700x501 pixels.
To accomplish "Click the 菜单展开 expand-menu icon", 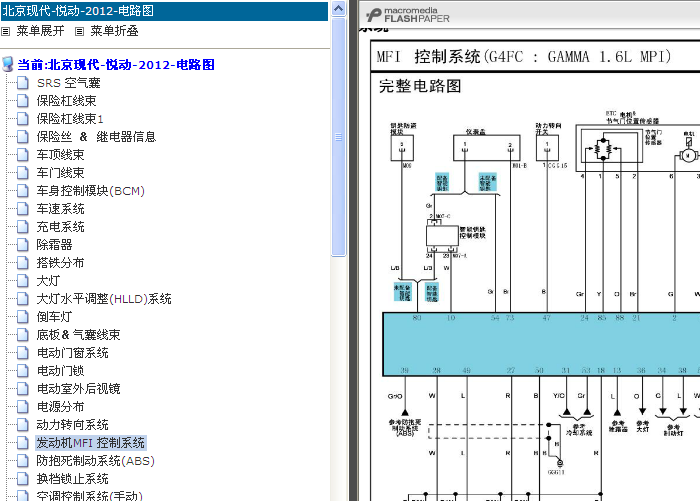I will [x=5, y=31].
